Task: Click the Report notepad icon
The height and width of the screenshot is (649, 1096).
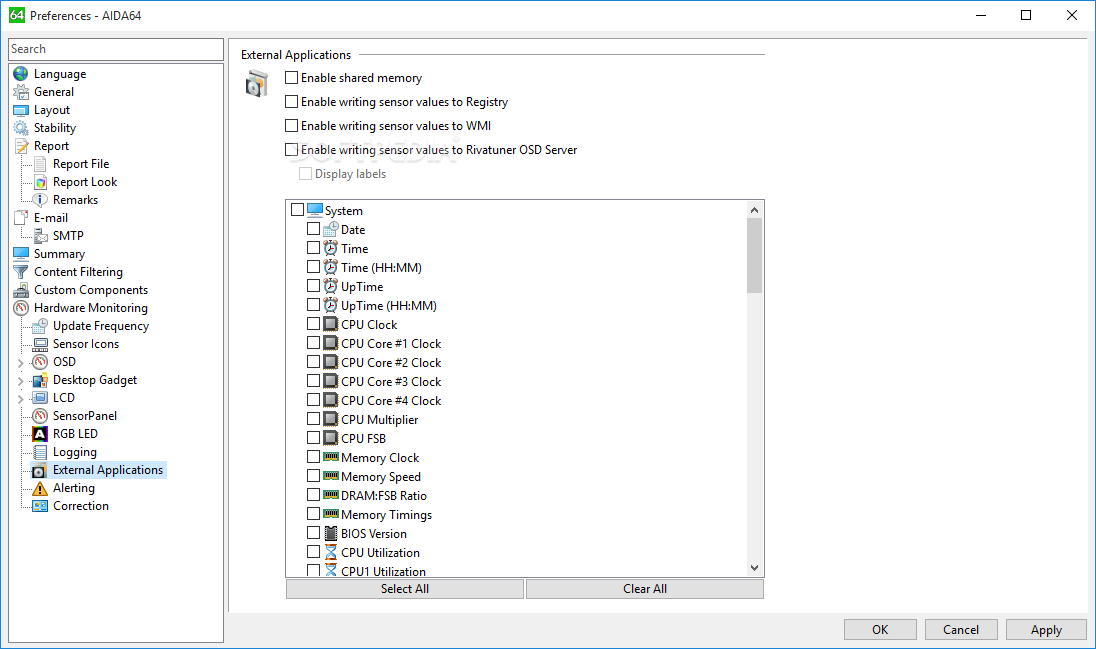Action: click(x=21, y=146)
